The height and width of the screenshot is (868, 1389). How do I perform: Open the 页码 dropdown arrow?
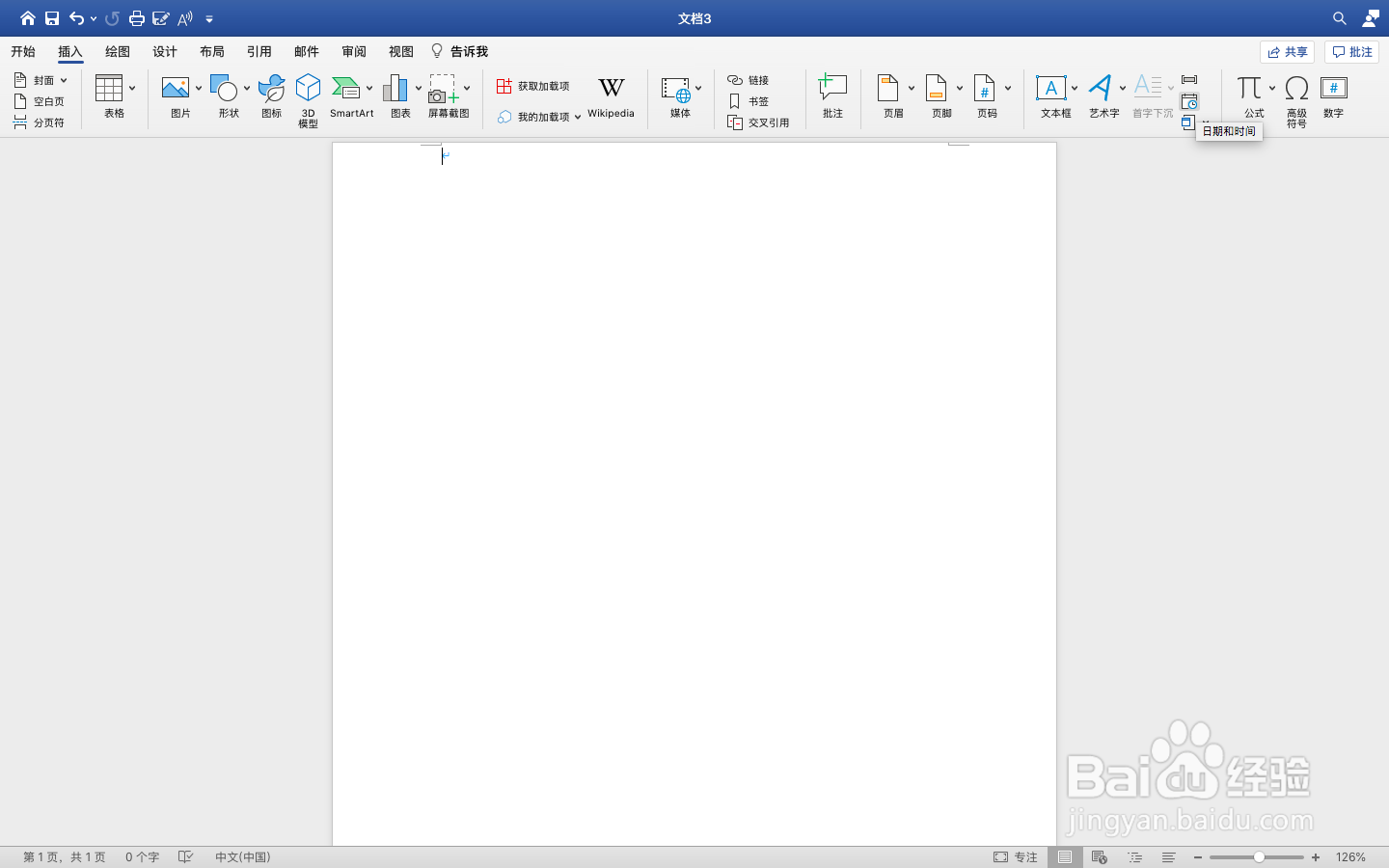point(1008,89)
